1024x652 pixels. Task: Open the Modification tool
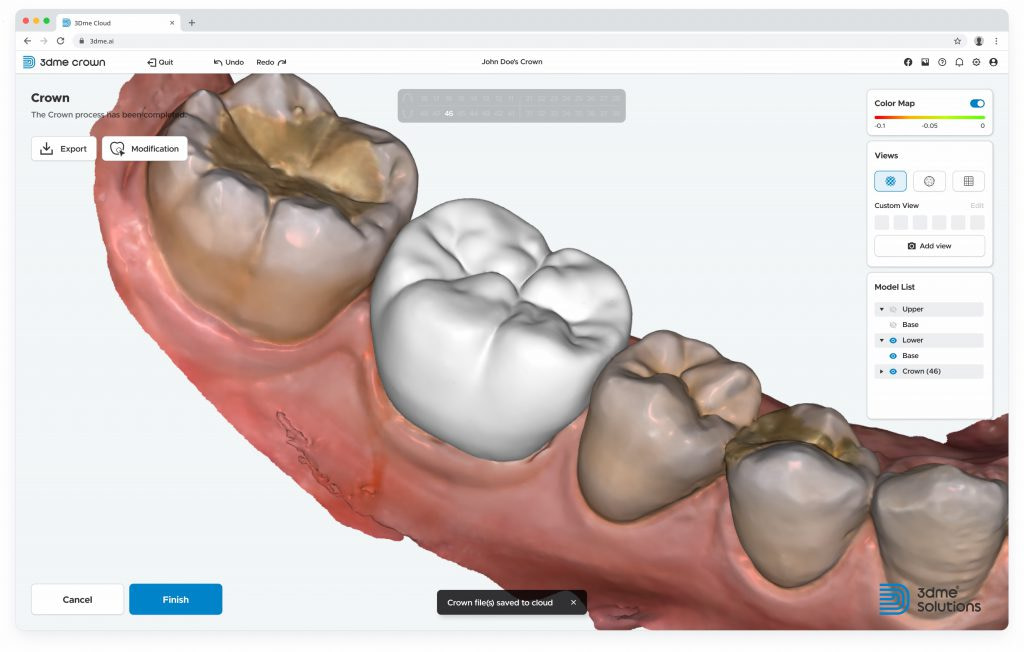click(145, 148)
